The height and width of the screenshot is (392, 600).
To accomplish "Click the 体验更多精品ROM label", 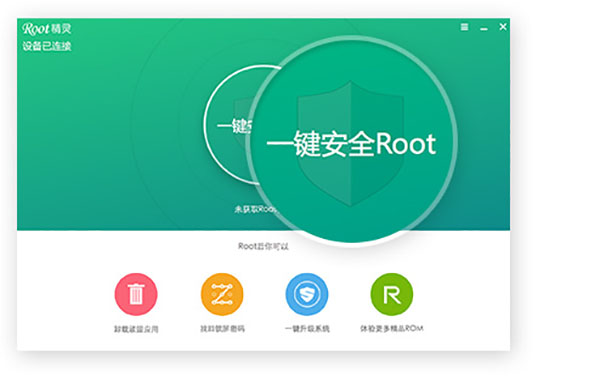I will coord(391,328).
